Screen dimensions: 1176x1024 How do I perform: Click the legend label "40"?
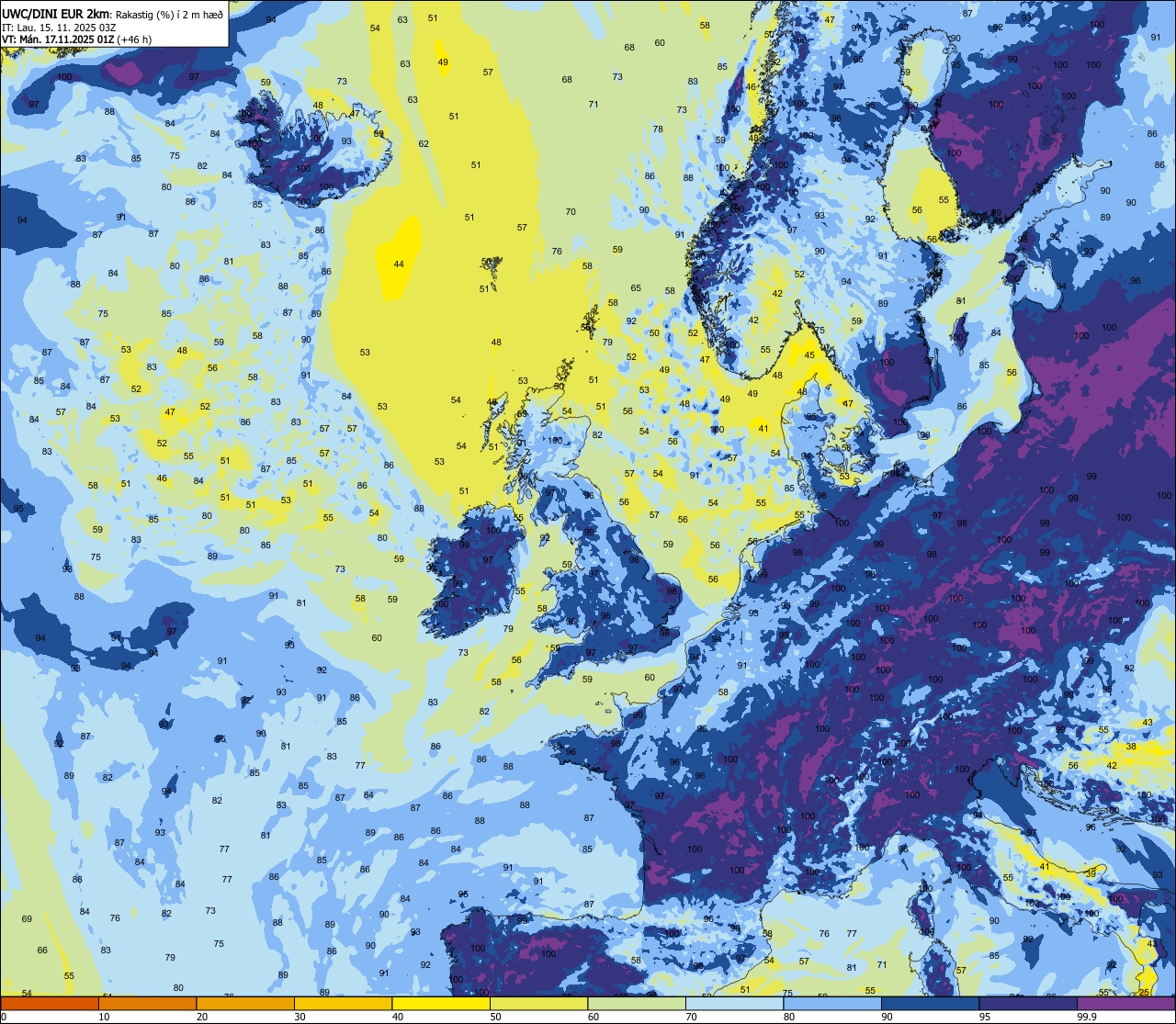[x=398, y=1017]
